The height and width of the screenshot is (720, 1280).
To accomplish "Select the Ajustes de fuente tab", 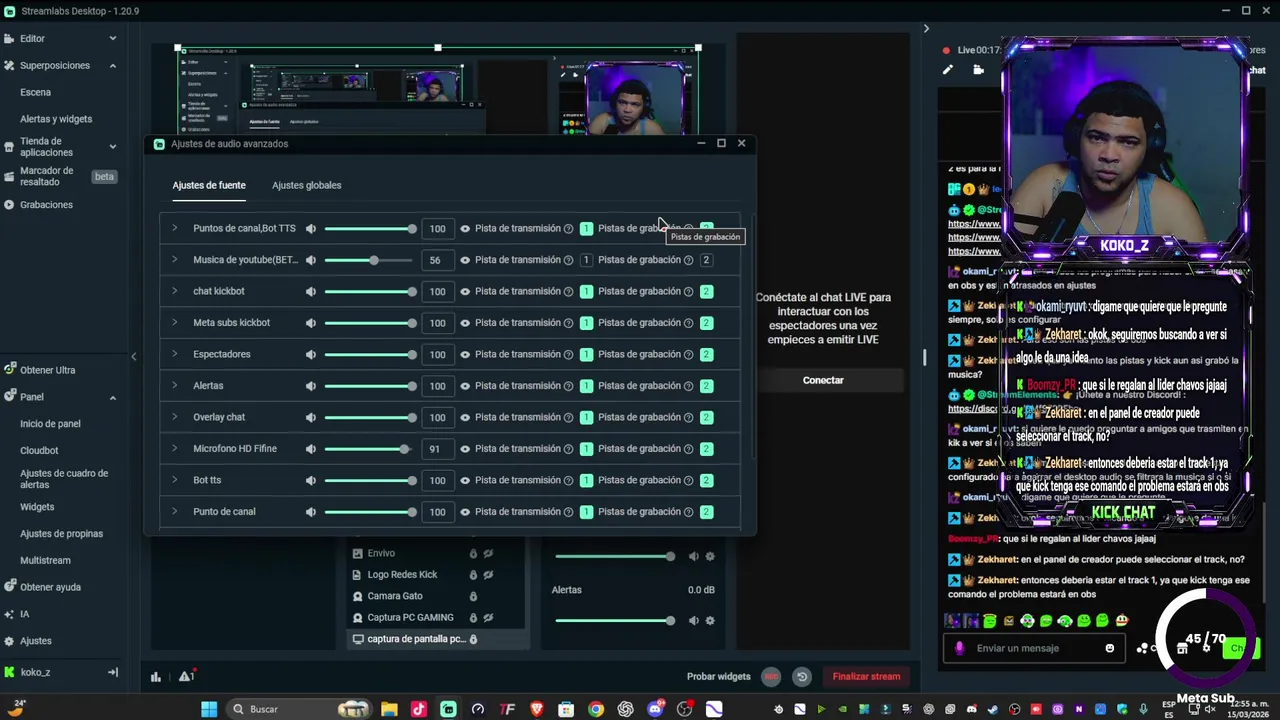I will point(208,185).
